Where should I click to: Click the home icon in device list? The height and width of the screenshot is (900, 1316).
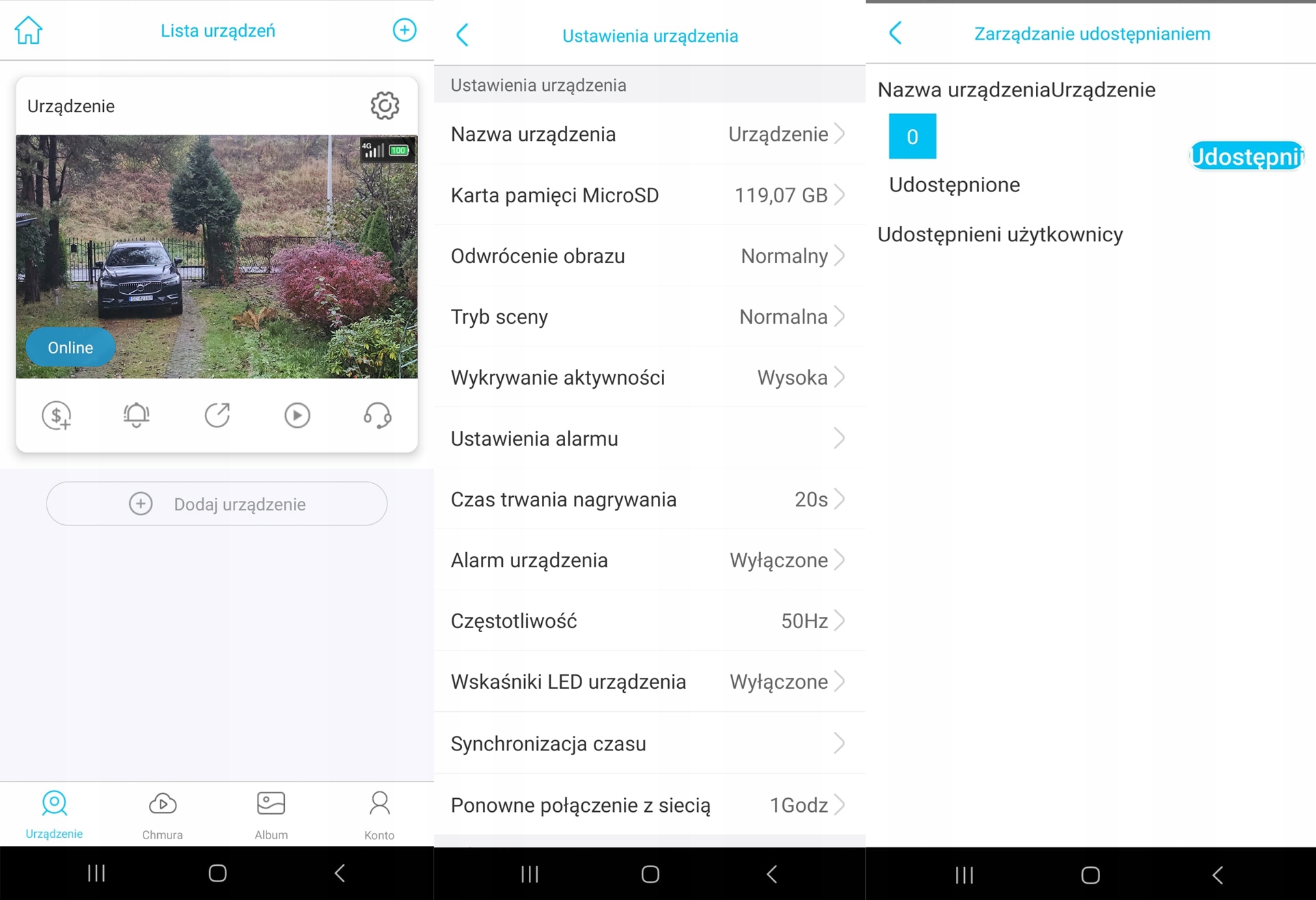[29, 31]
